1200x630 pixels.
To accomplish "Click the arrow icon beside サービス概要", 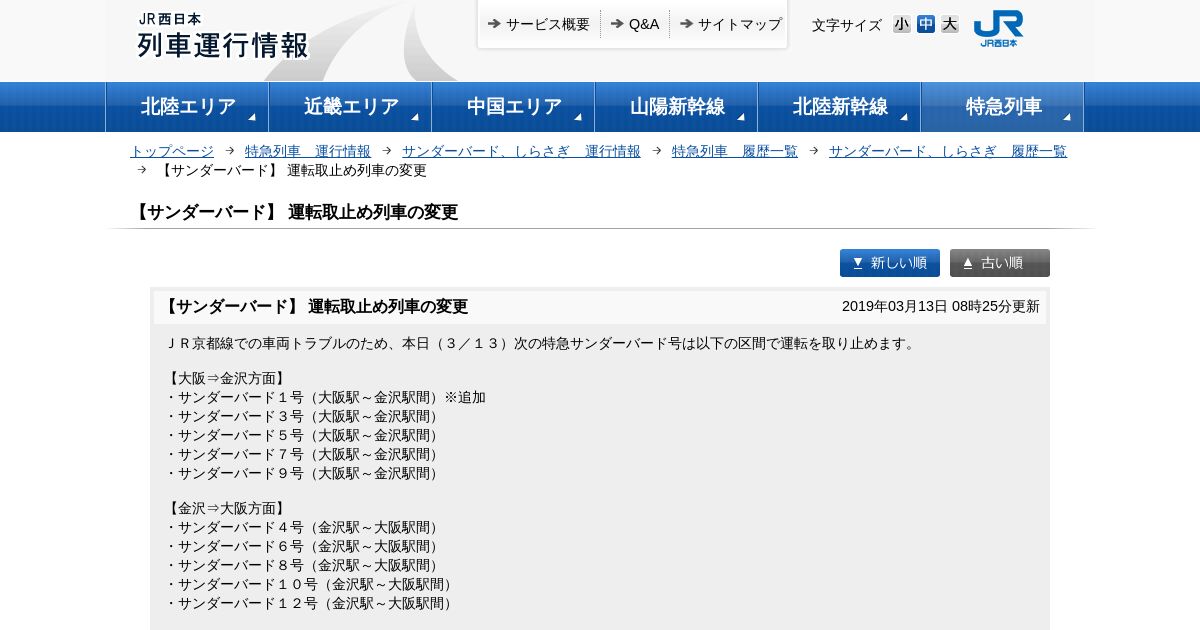I will point(494,23).
